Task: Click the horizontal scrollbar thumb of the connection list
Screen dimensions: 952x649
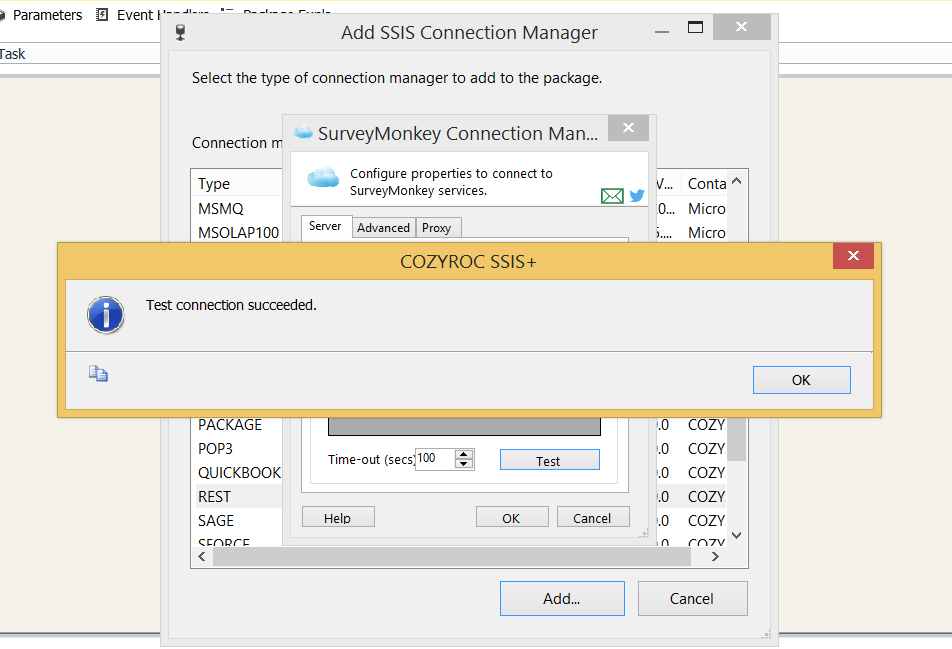Action: [452, 556]
